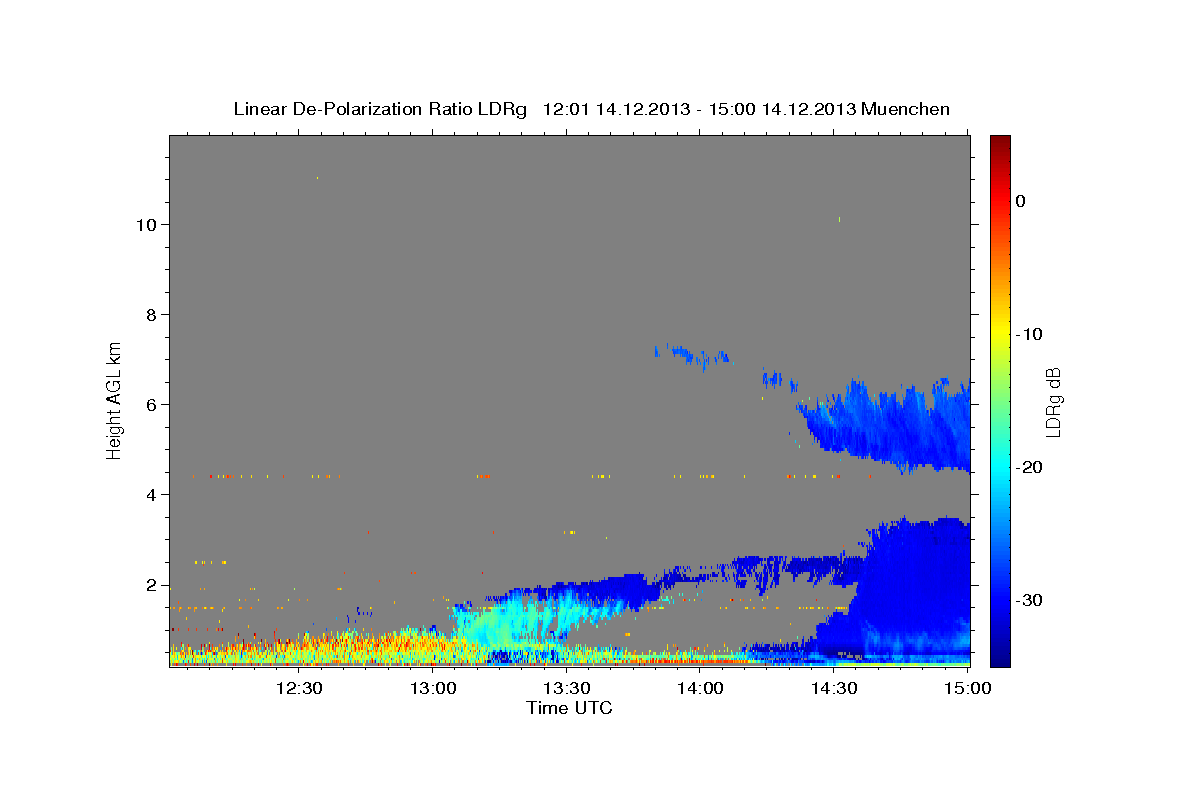Click the 'Muenchen' station name in title
The height and width of the screenshot is (800, 1200).
pos(905,108)
